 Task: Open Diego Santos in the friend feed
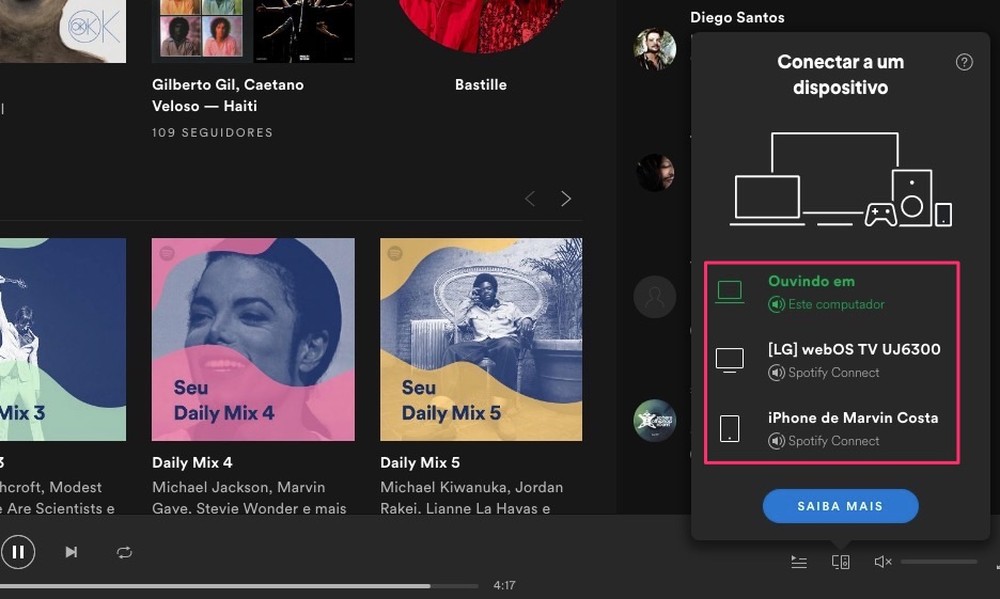pyautogui.click(x=737, y=16)
